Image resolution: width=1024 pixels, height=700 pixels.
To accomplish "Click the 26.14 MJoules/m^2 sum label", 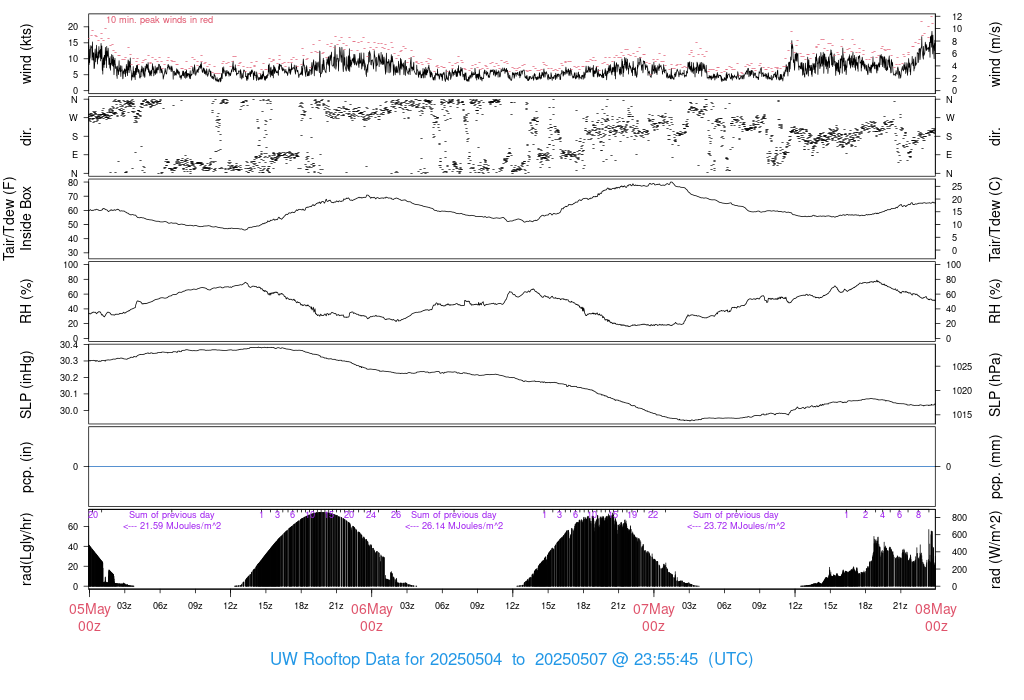I will [454, 526].
